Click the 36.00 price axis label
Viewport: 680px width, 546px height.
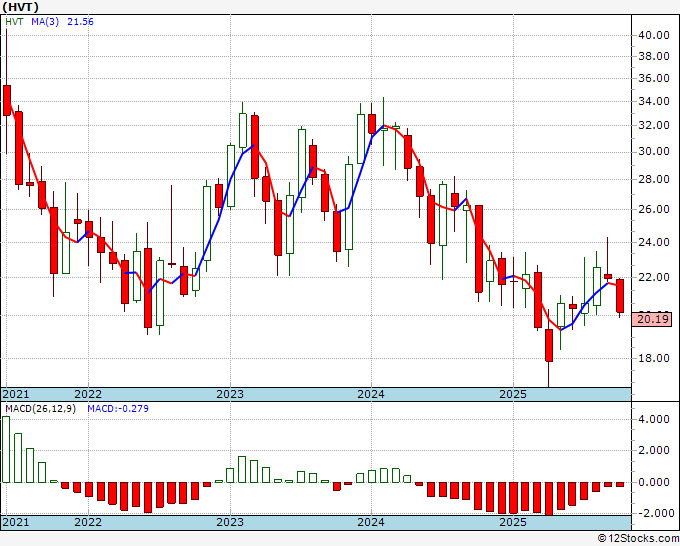[654, 78]
